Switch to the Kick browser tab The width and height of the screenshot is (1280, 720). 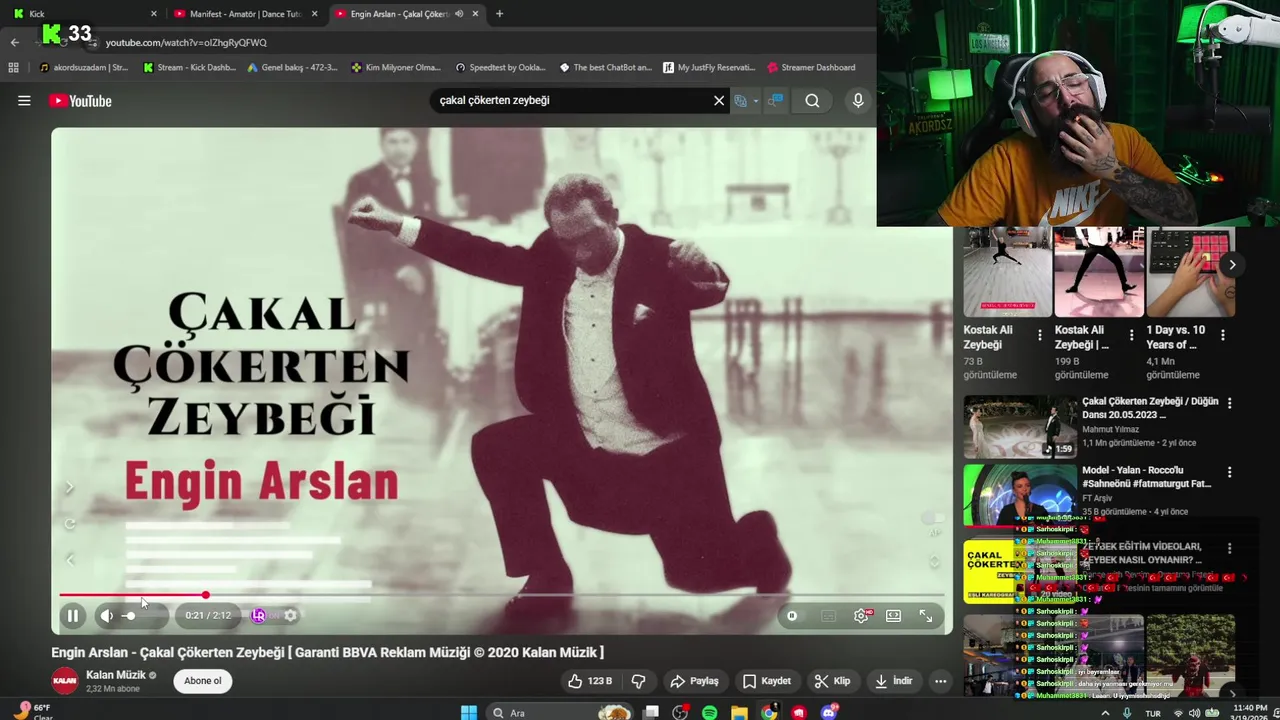point(85,14)
